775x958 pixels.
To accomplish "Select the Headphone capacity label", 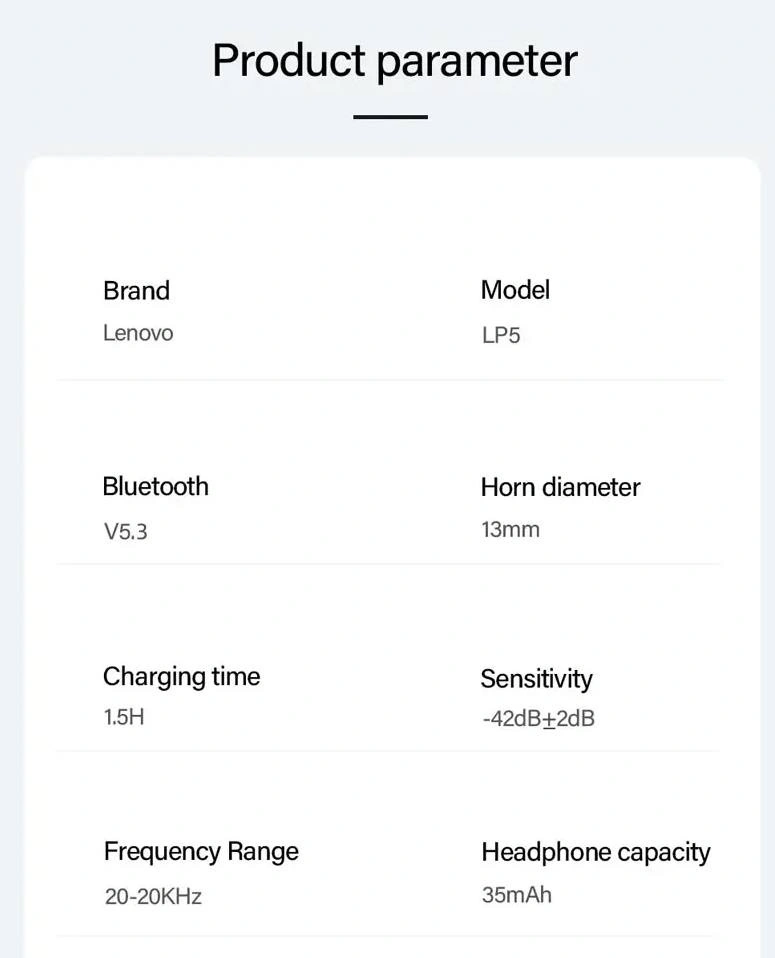I will click(x=595, y=853).
